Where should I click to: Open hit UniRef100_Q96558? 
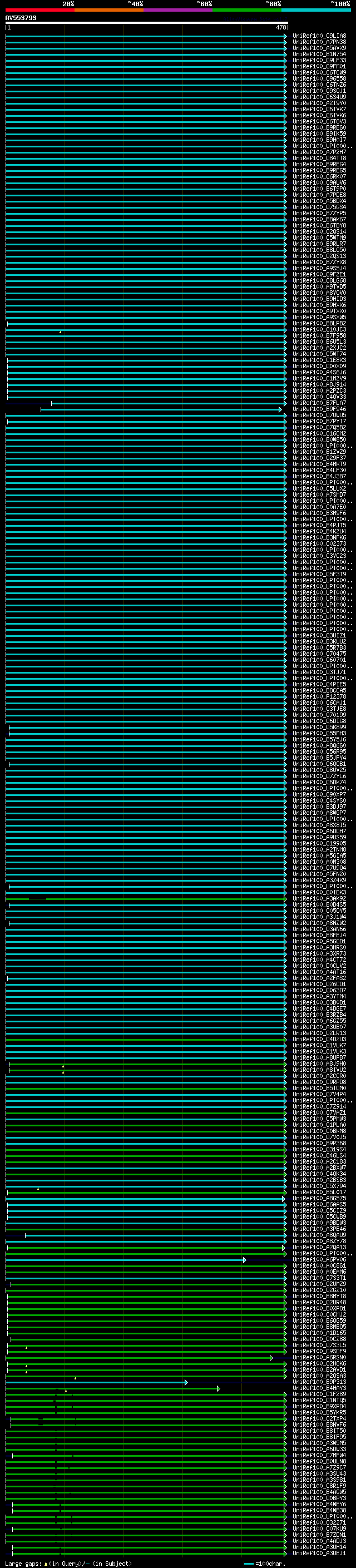319,78
